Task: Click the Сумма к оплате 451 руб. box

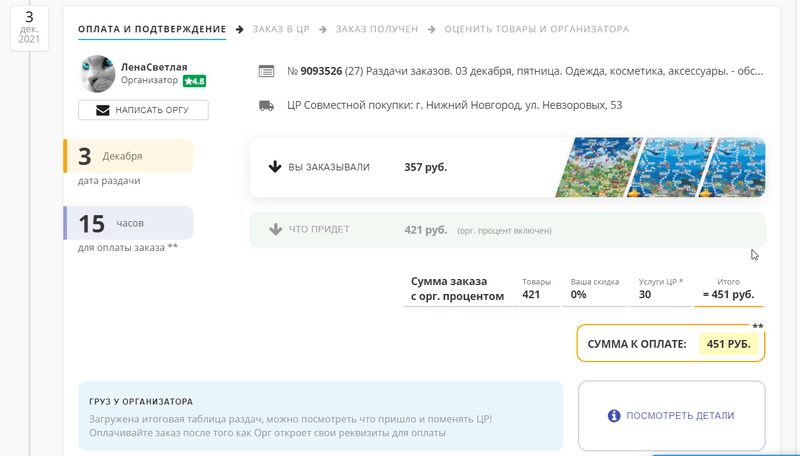Action: (671, 343)
